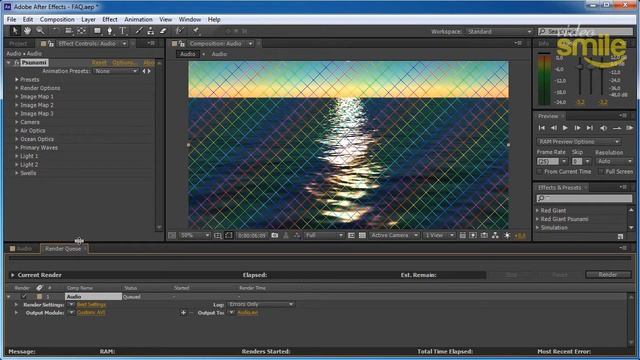This screenshot has width=640, height=360.
Task: Mute audio in Preview panel
Action: coord(603,128)
